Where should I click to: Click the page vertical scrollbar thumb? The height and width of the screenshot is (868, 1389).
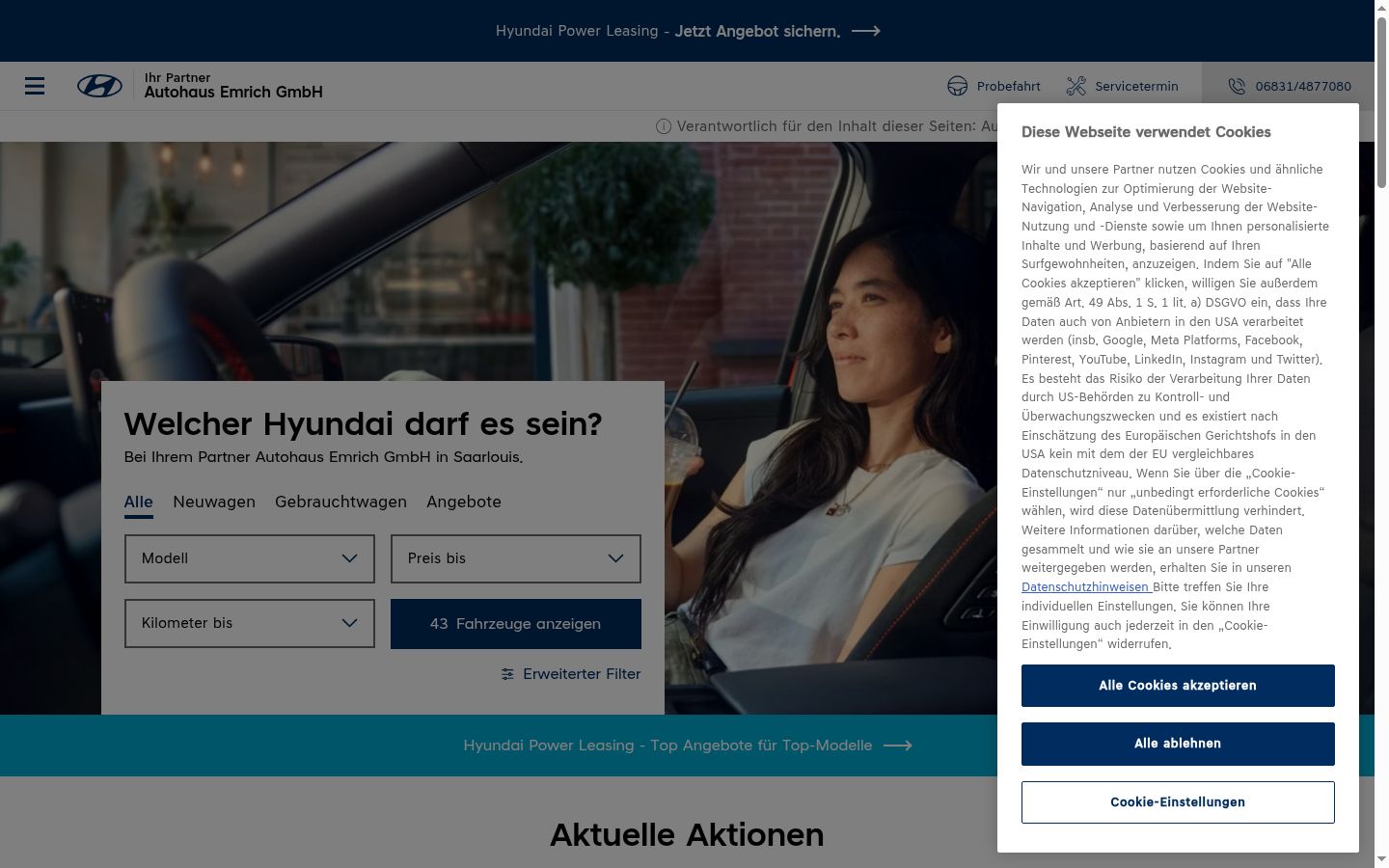[x=1381, y=101]
